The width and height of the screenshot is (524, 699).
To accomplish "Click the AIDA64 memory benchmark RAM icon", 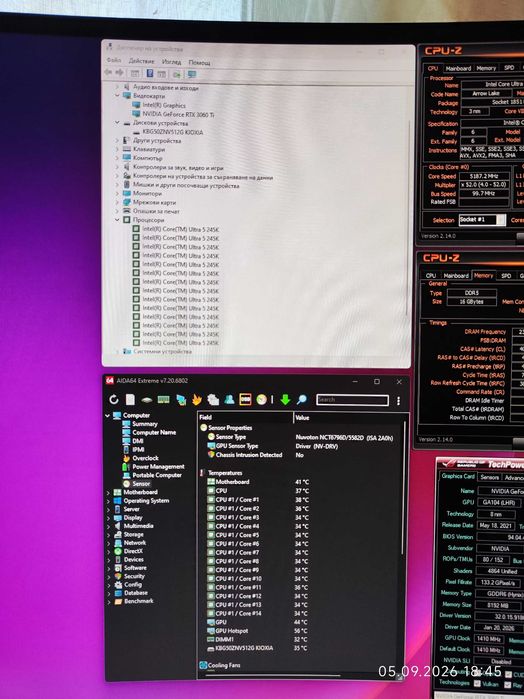I will click(163, 399).
